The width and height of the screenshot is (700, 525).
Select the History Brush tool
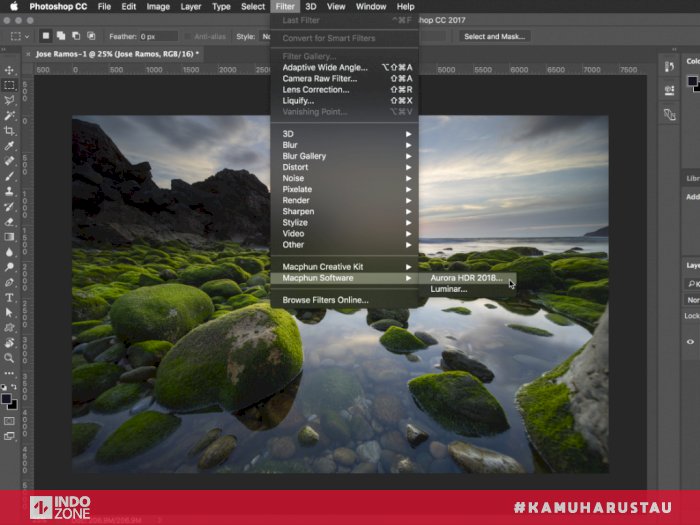(9, 207)
